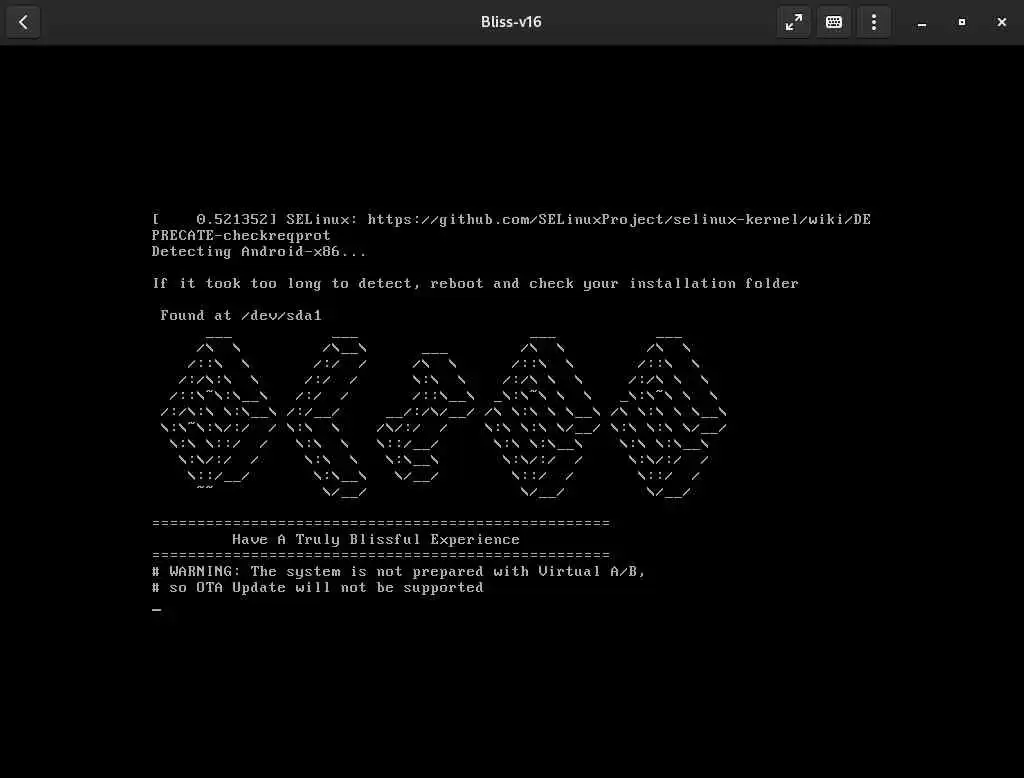Open the keyboard shortcuts menu icon
The width and height of the screenshot is (1024, 778).
pyautogui.click(x=833, y=22)
